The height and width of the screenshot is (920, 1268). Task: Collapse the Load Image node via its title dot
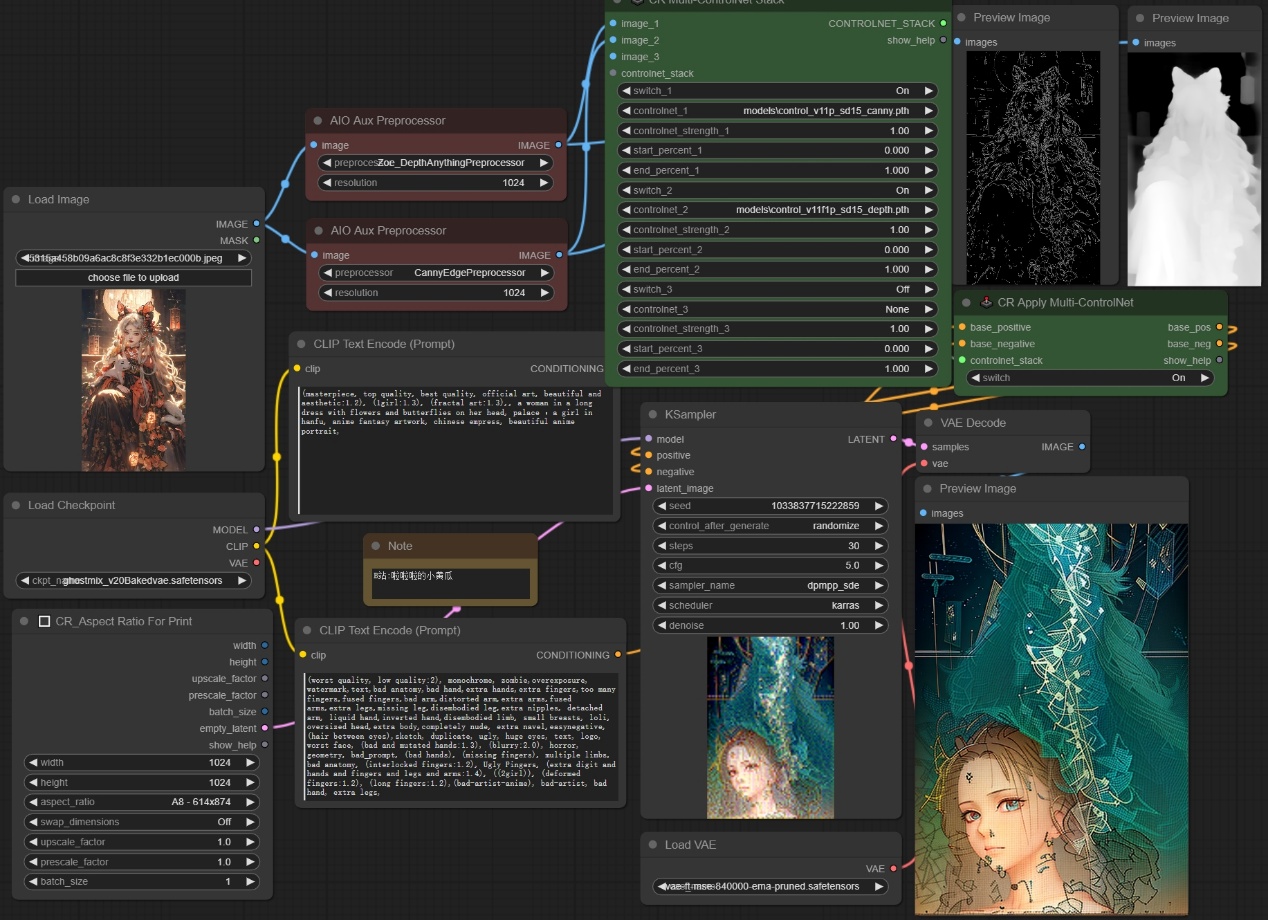[16, 200]
